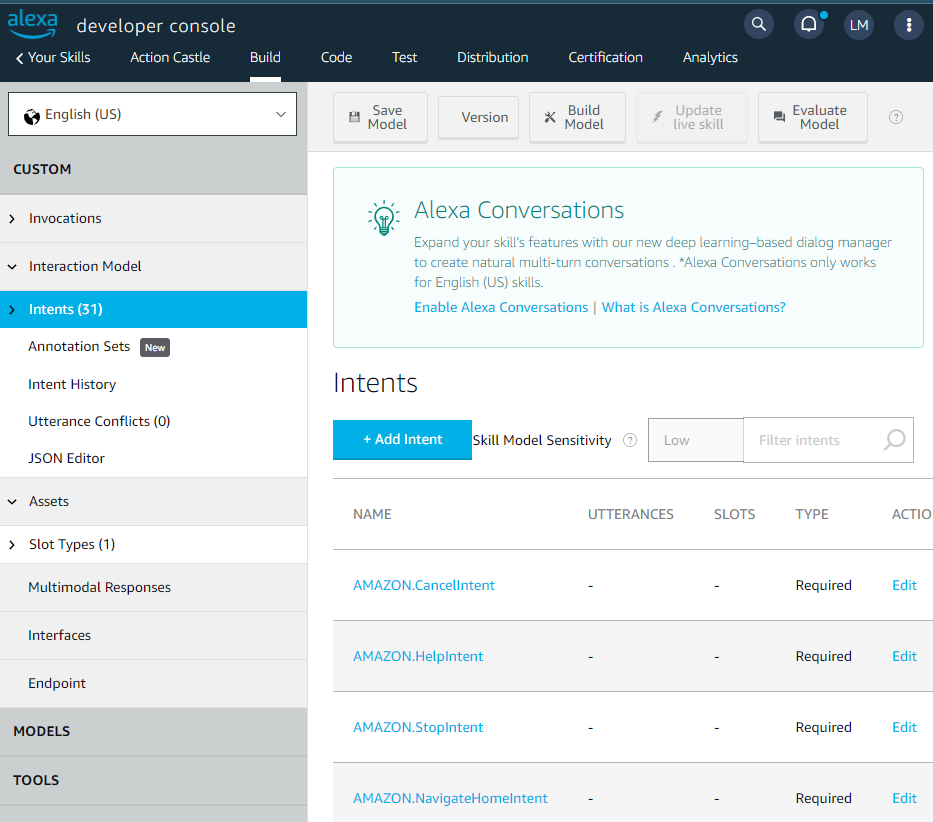Go back to Your Skills
The image size is (933, 822).
click(59, 57)
